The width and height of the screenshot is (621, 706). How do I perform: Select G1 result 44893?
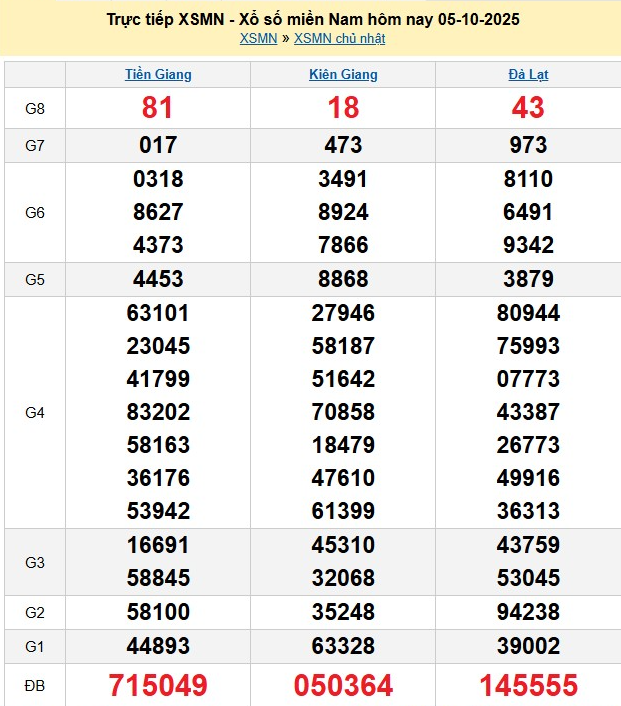tap(158, 646)
